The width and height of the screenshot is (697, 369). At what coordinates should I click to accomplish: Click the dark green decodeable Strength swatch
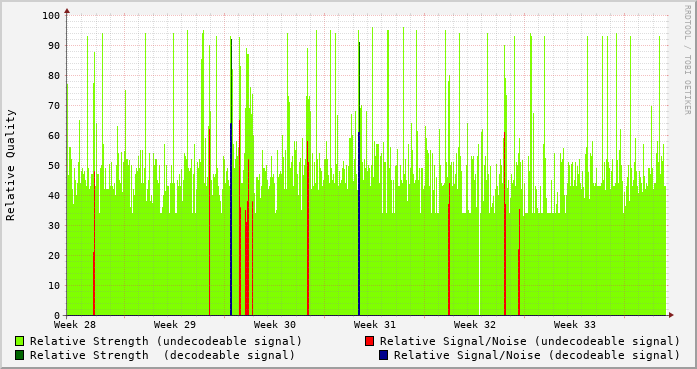click(x=19, y=355)
